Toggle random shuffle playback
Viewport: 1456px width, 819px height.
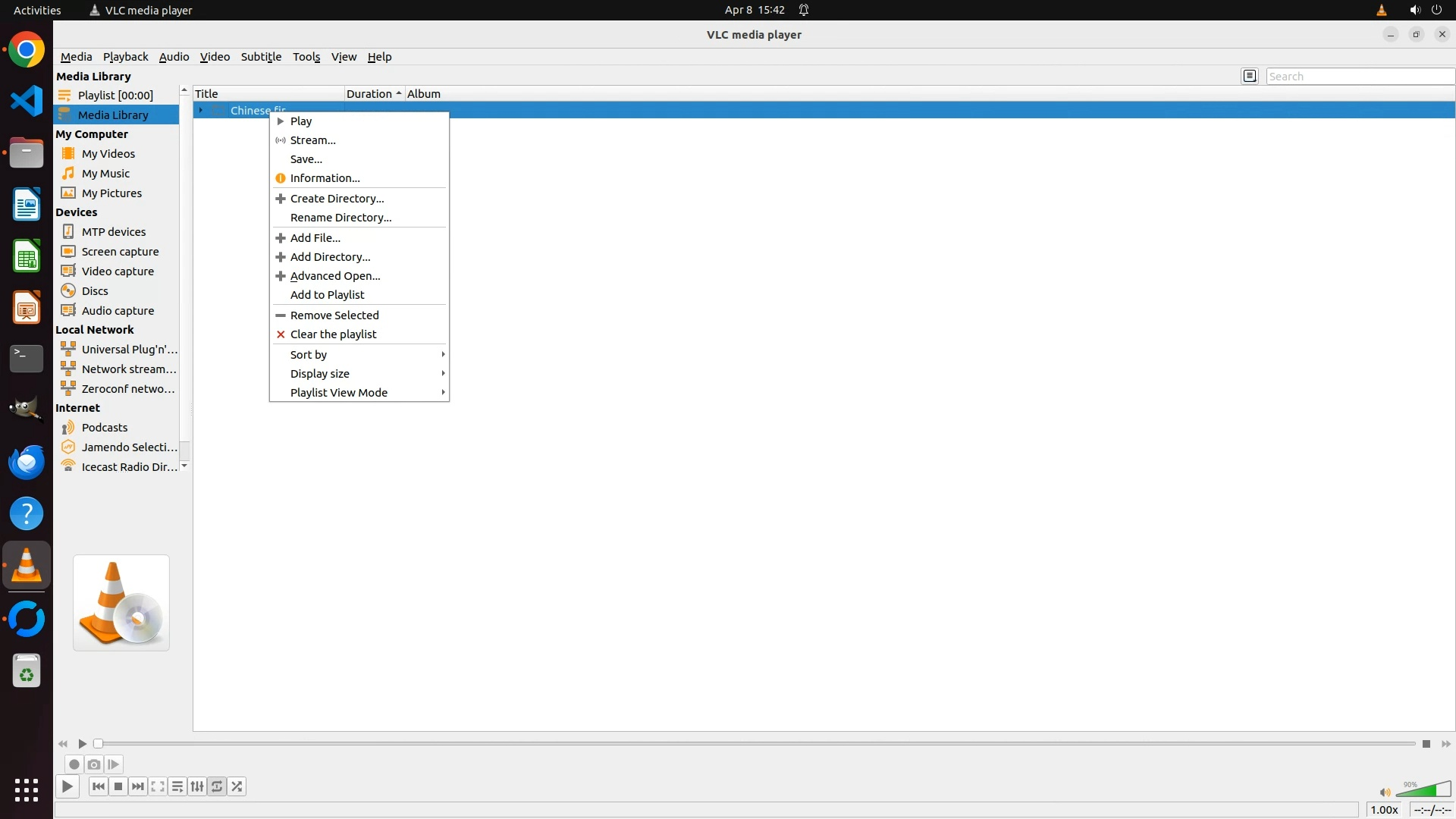pyautogui.click(x=237, y=786)
